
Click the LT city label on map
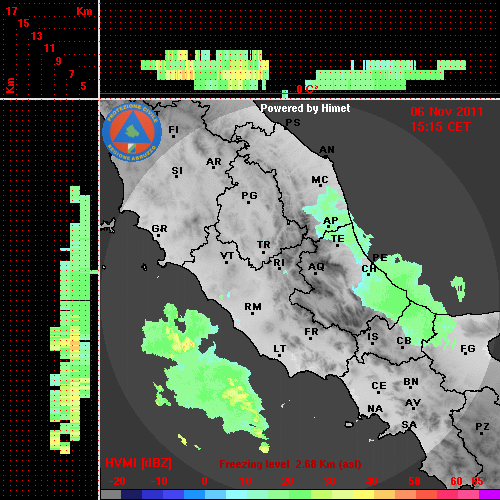click(280, 349)
